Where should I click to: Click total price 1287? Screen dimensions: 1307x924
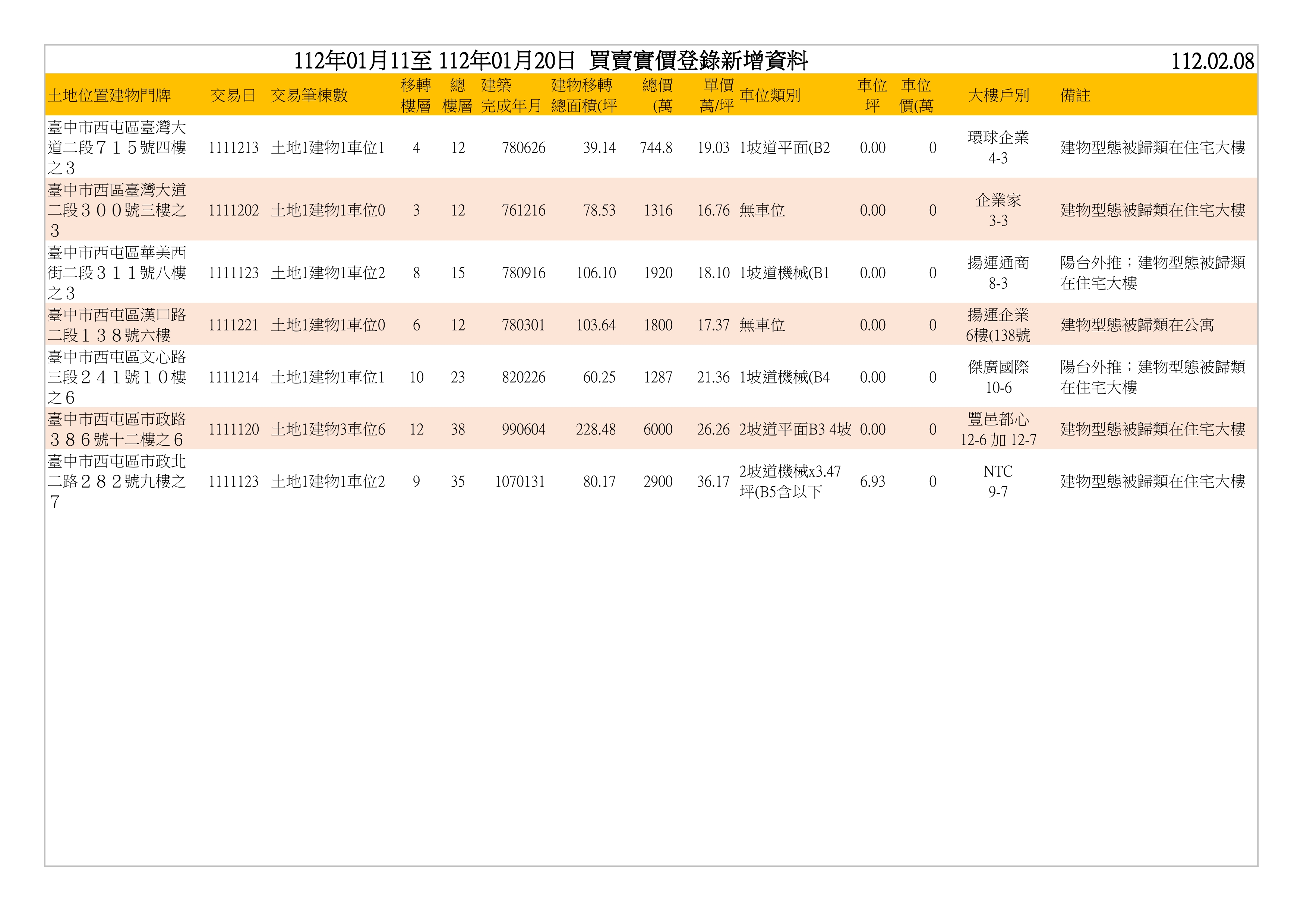point(658,377)
